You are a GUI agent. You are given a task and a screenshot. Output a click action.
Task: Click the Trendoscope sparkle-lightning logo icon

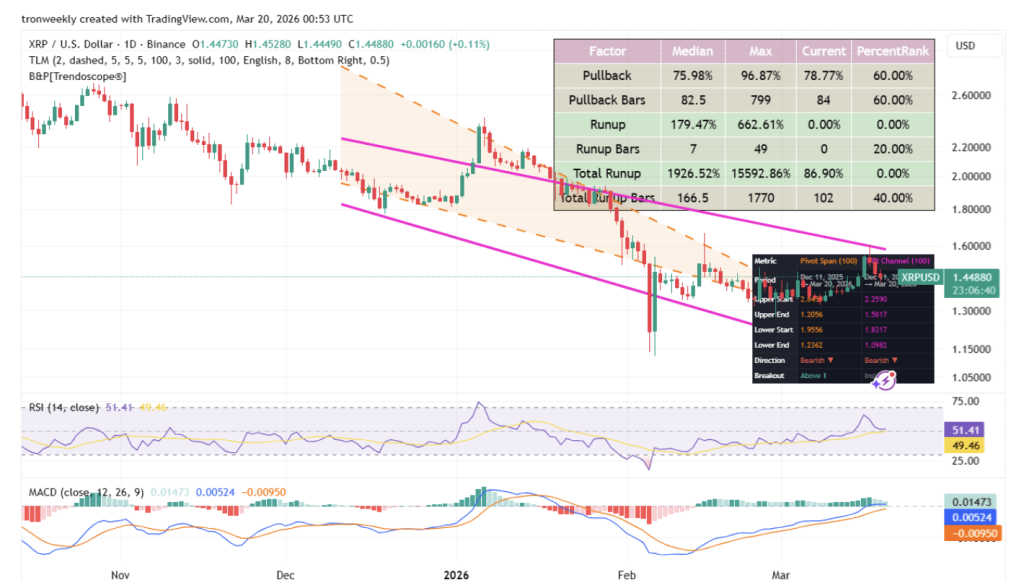coord(885,381)
